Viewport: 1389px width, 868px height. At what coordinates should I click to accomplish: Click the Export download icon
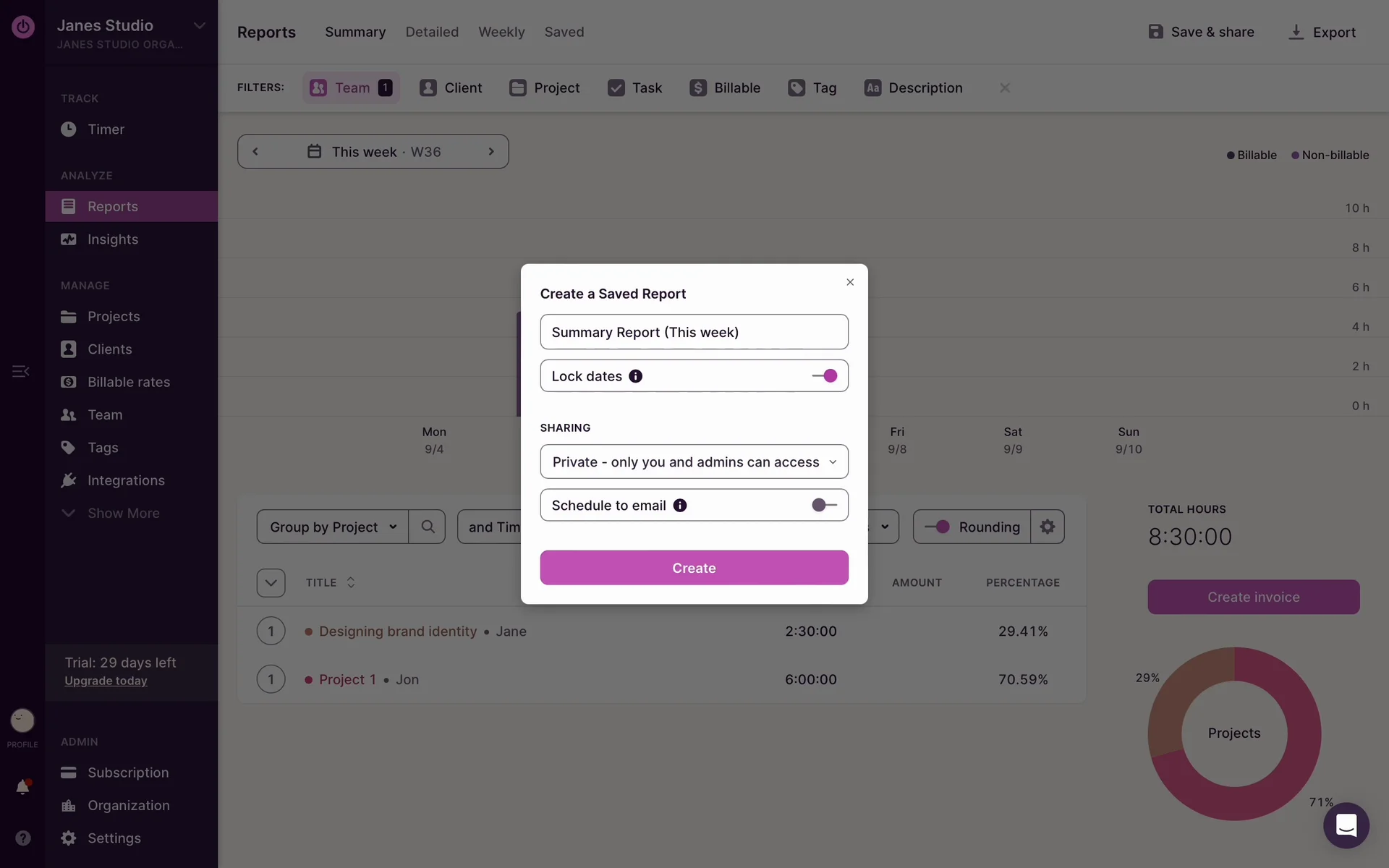[x=1296, y=33]
